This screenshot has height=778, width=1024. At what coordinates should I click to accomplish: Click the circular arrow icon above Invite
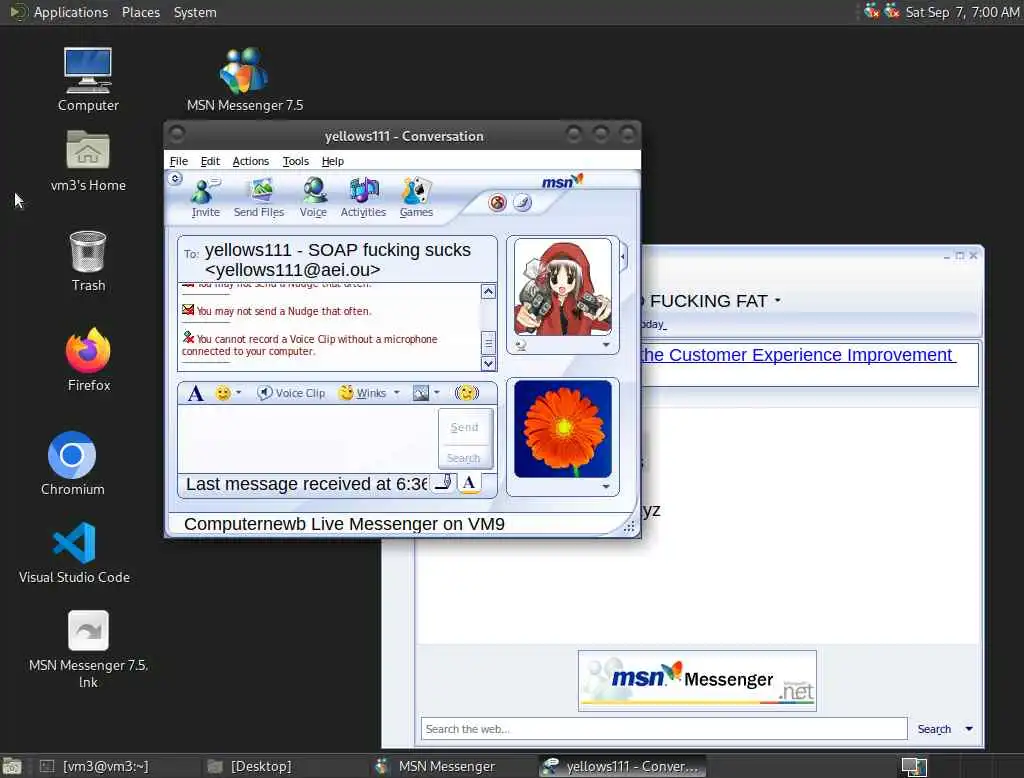[175, 178]
